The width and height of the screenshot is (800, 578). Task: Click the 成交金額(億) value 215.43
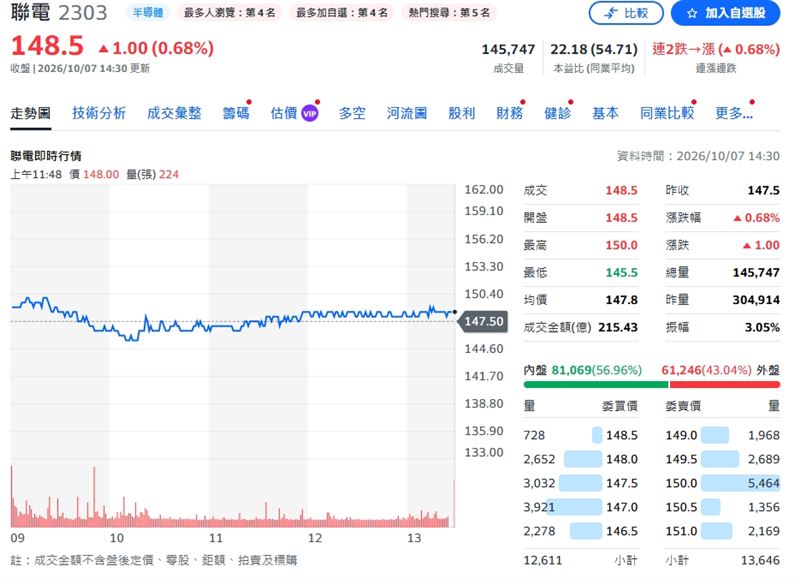618,328
